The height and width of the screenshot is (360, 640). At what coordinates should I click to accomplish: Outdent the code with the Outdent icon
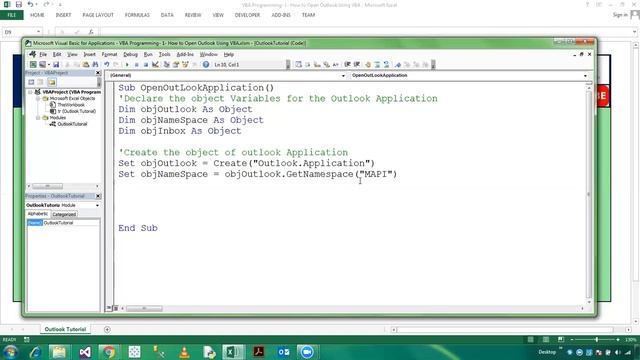357,64
